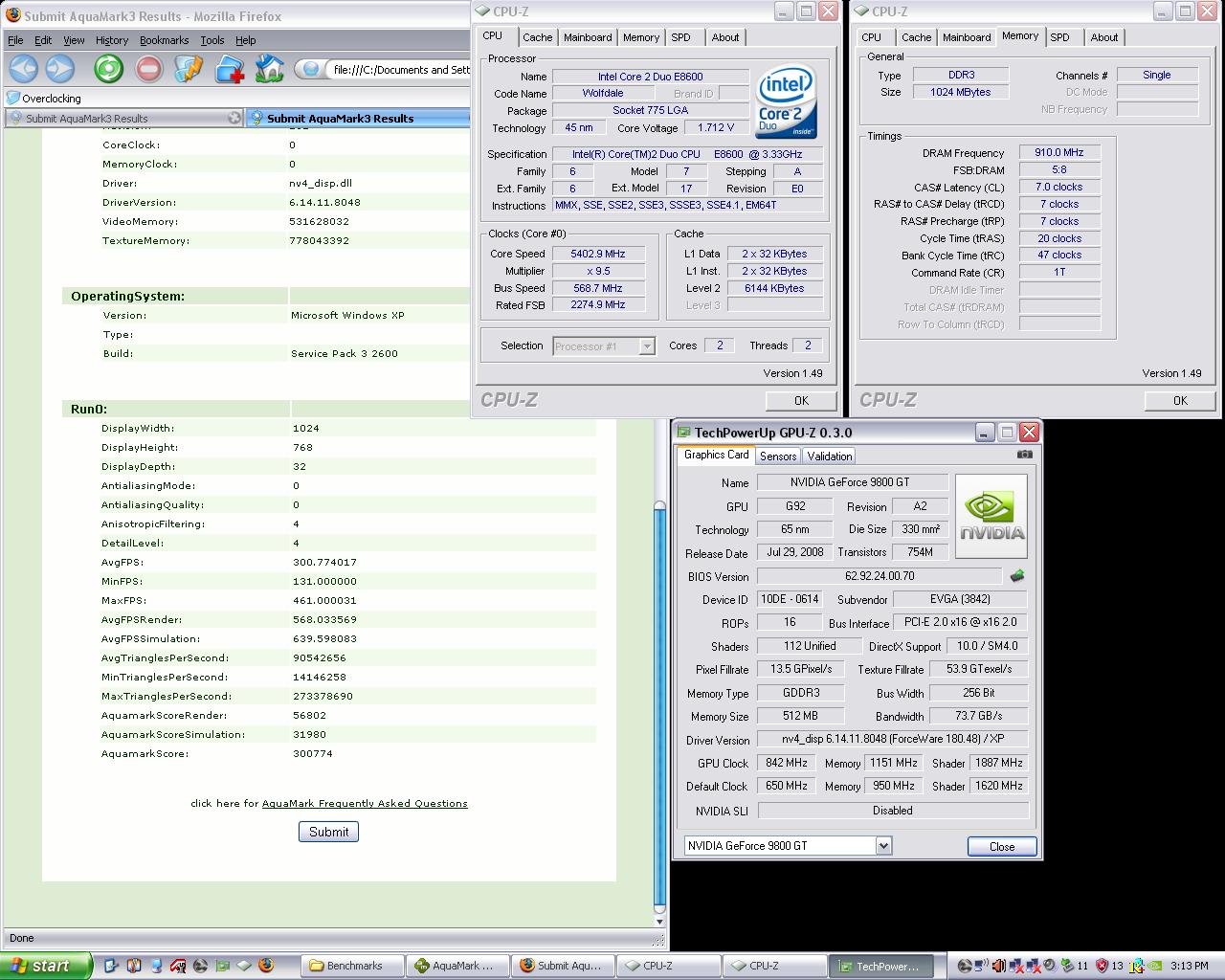Click the NVIDIA logo in GPU-Z
The width and height of the screenshot is (1225, 980).
[x=991, y=516]
